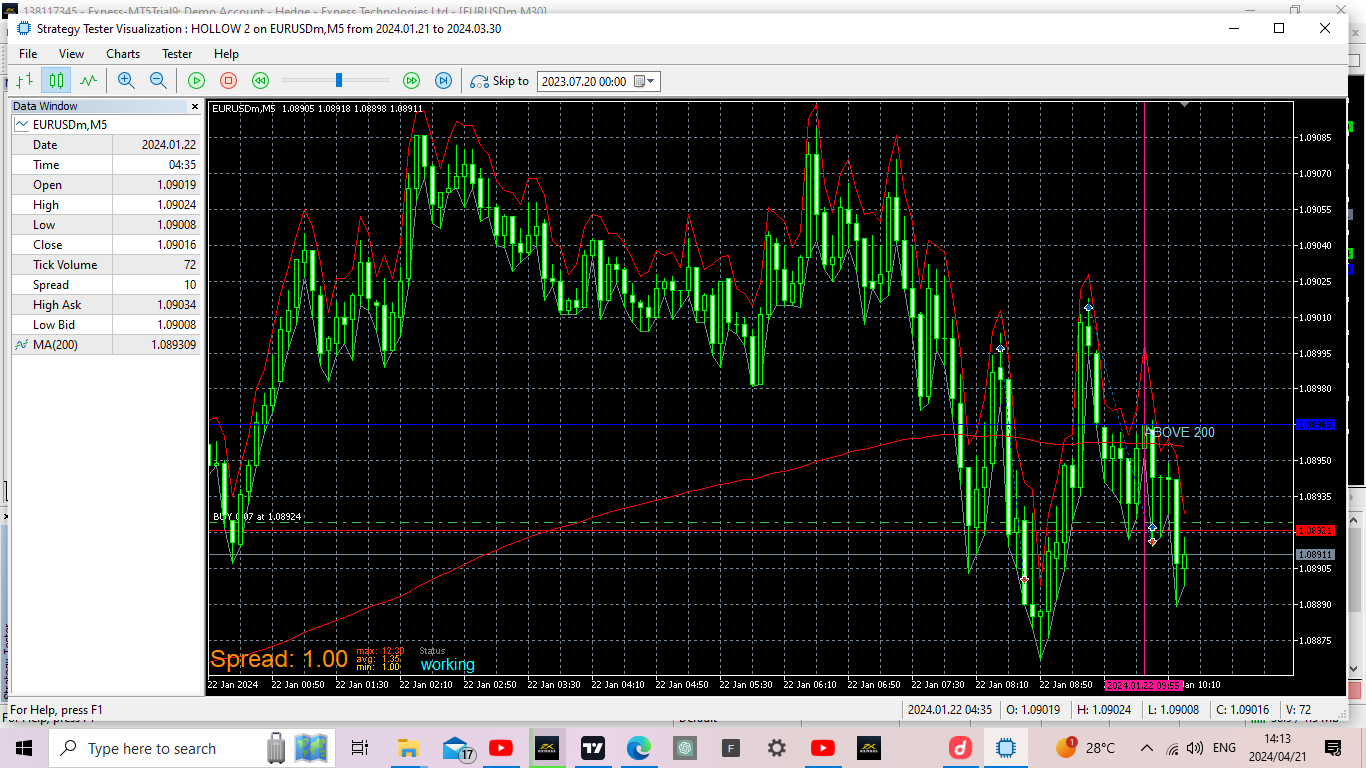Click the pink crosshair date label on time axis
Viewport: 1366px width, 768px height.
point(1144,685)
